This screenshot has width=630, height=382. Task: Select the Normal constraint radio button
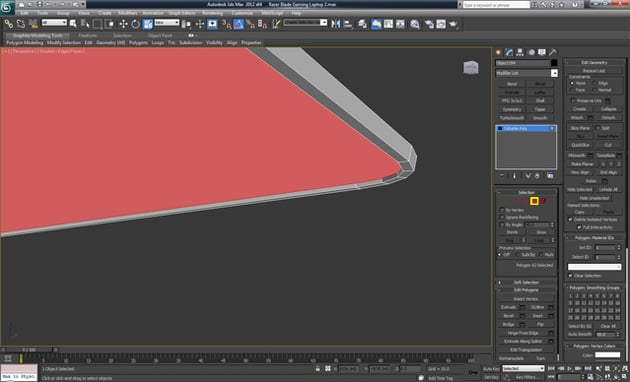[x=595, y=90]
